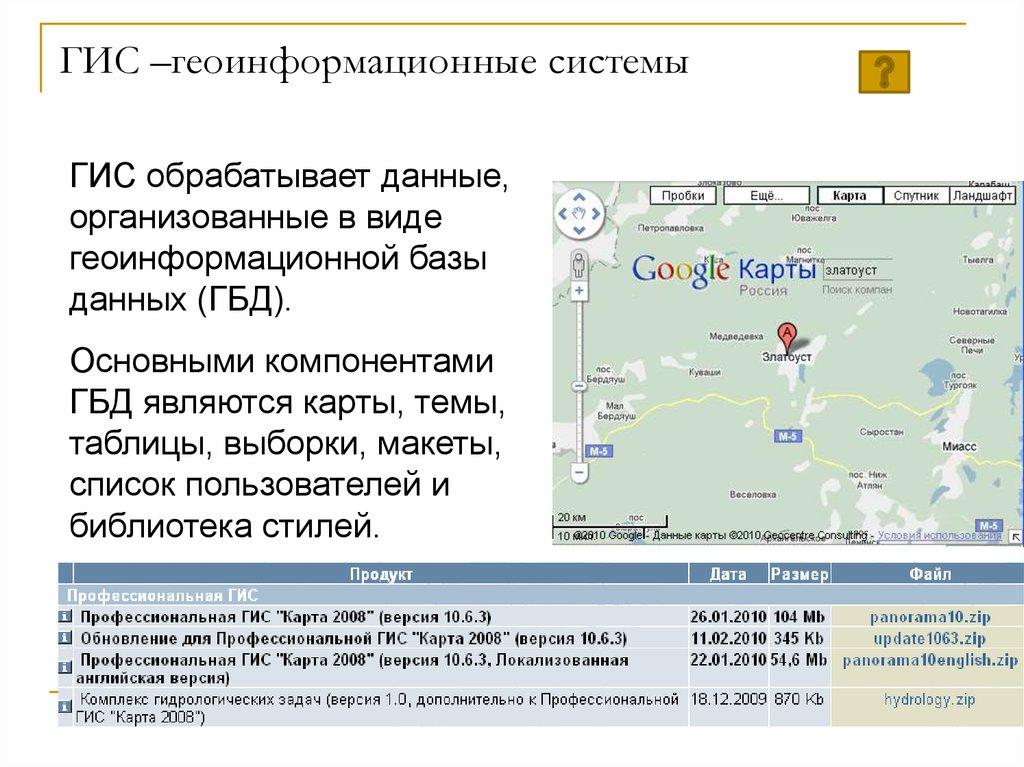The width and height of the screenshot is (1024, 767).
Task: Switch to the Спутник tab
Action: pos(916,196)
